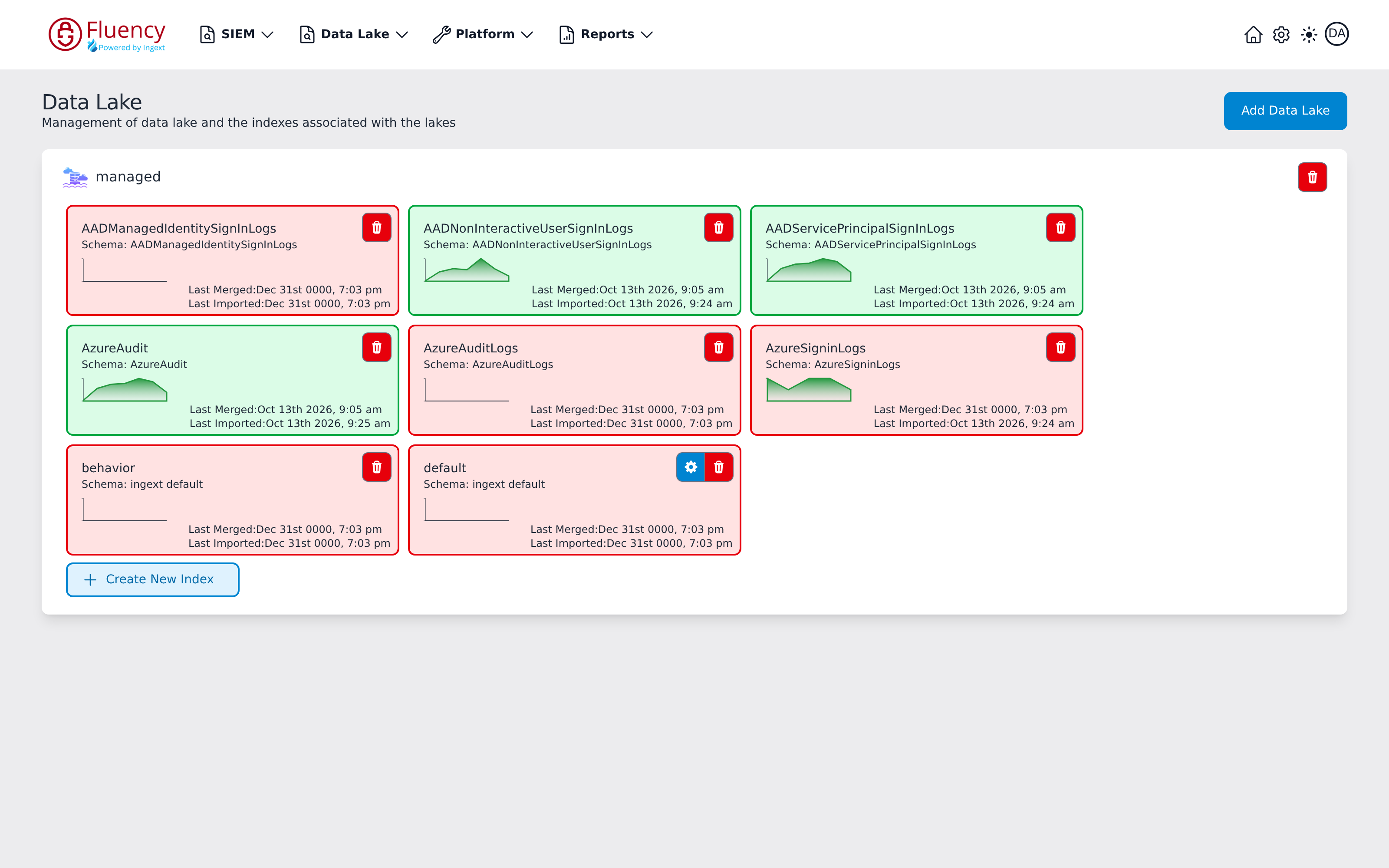Click the managed data lake icon

pos(75,178)
